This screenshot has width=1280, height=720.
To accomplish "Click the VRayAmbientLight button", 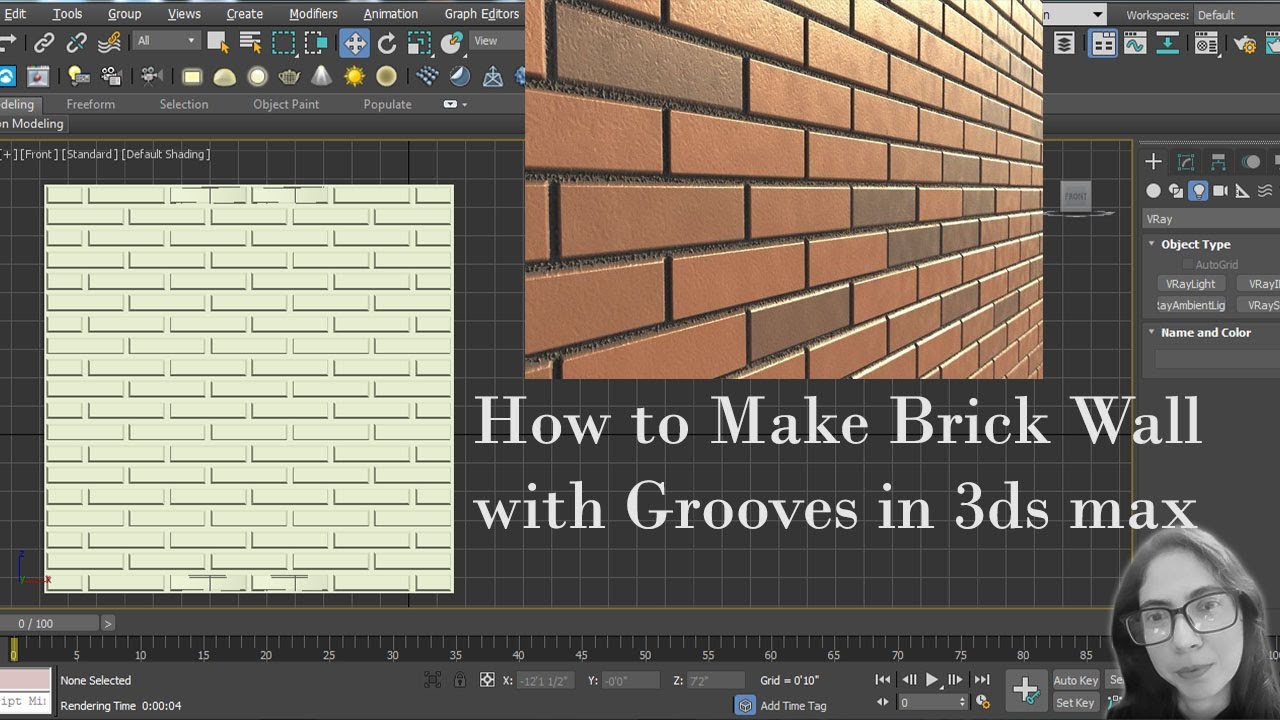I will [x=1190, y=305].
